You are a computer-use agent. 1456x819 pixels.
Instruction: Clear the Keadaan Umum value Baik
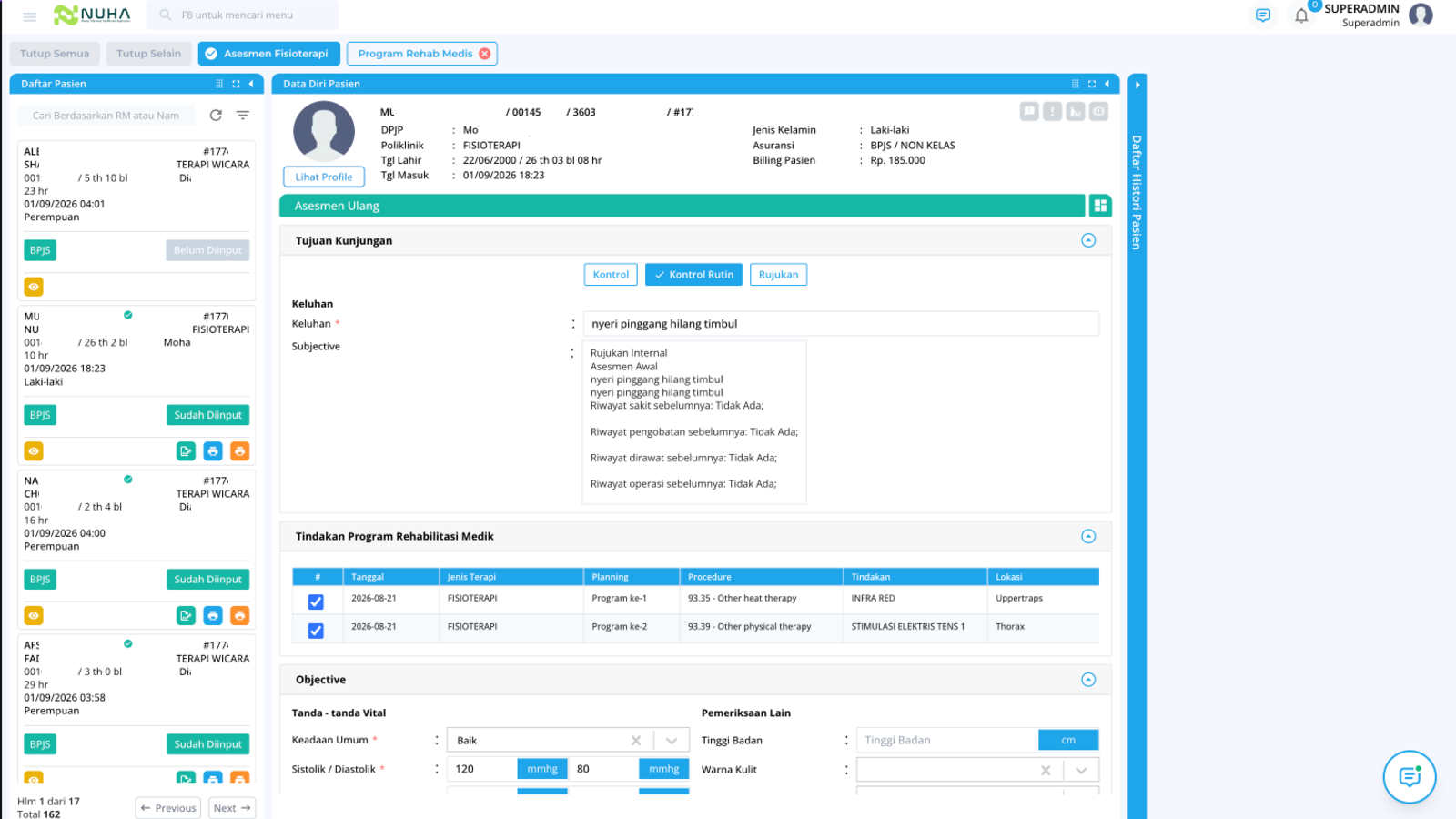coord(636,741)
